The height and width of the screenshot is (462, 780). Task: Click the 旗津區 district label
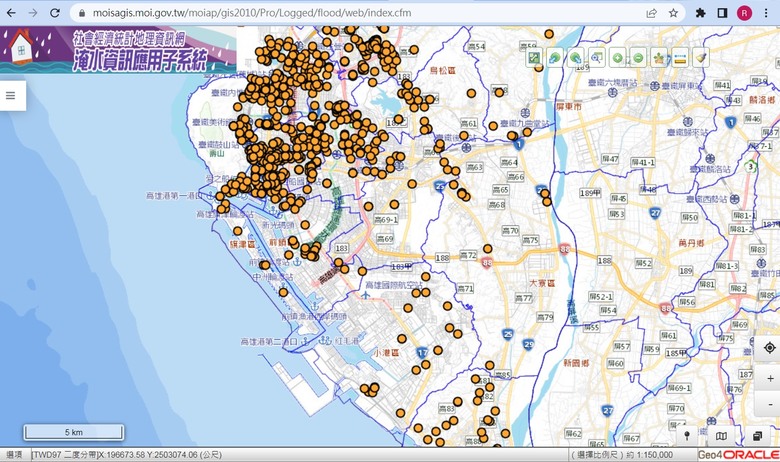tap(242, 244)
